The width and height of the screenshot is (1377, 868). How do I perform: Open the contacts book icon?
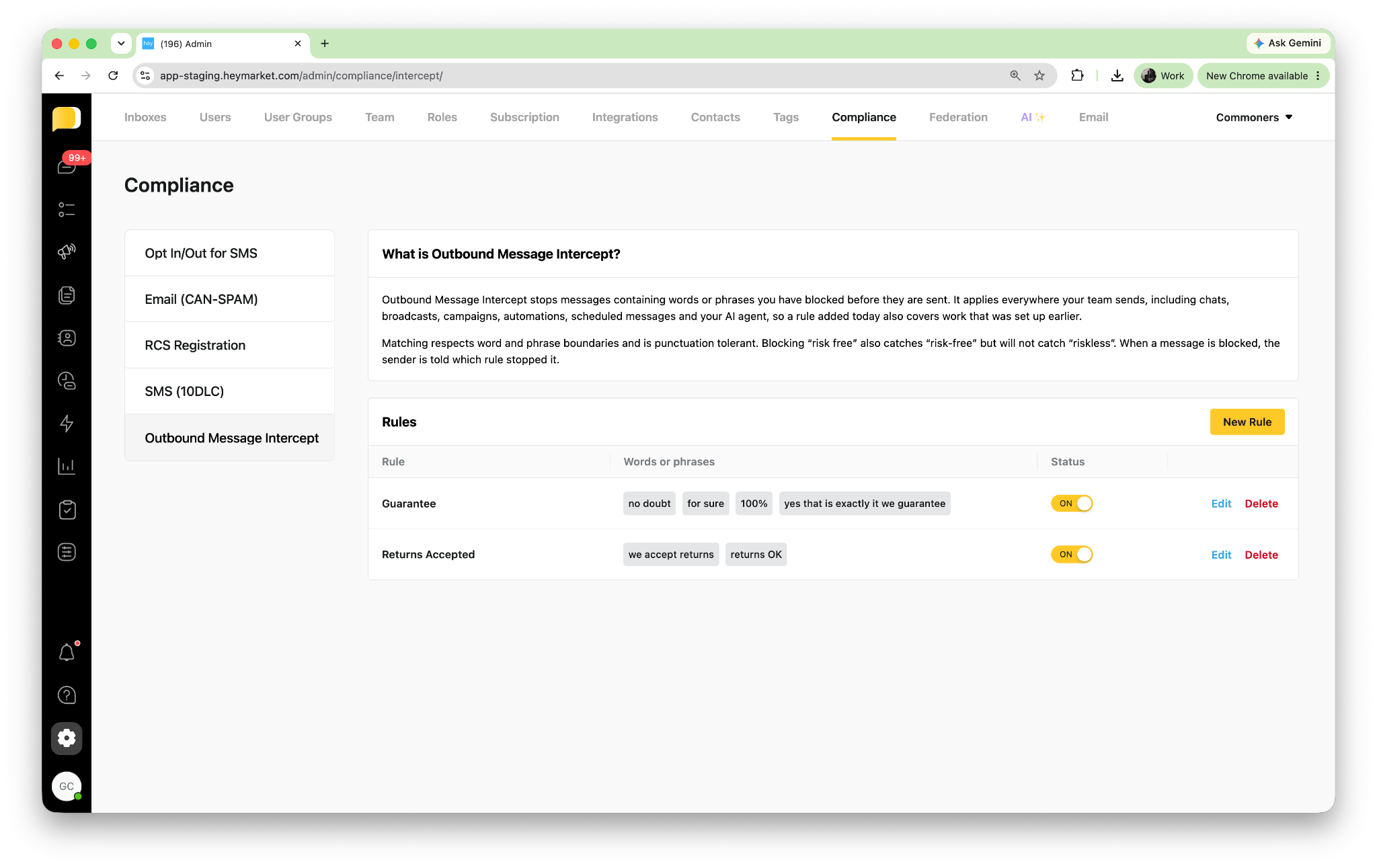(x=67, y=338)
